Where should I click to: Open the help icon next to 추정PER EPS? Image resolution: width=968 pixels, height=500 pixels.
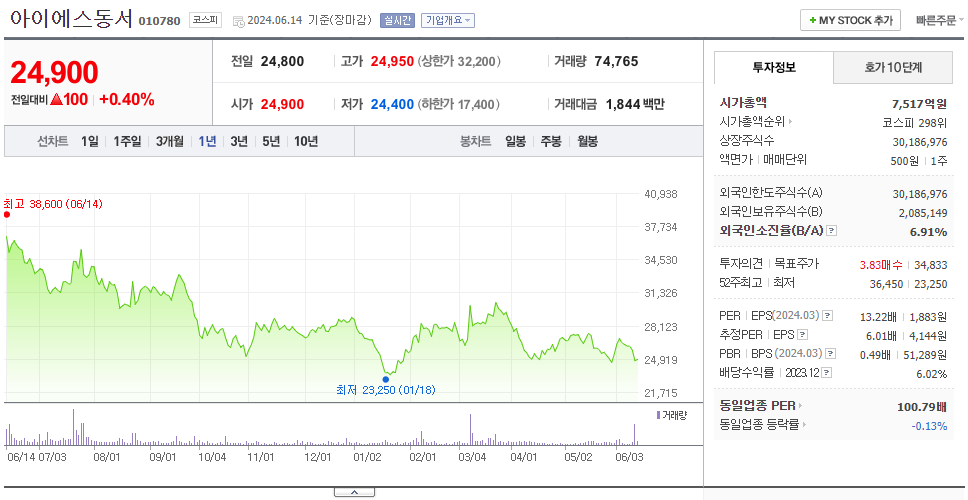pos(803,335)
